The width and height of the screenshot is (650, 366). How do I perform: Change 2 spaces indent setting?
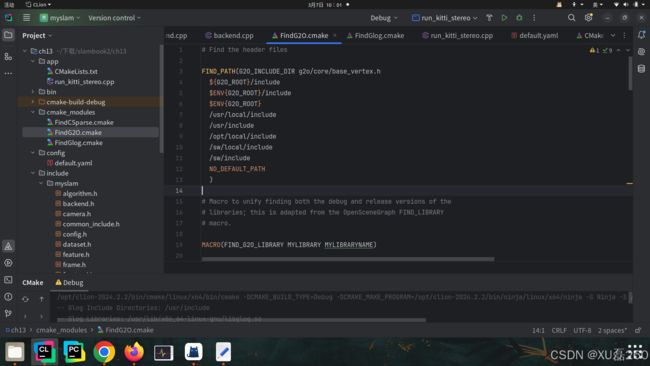(x=612, y=331)
